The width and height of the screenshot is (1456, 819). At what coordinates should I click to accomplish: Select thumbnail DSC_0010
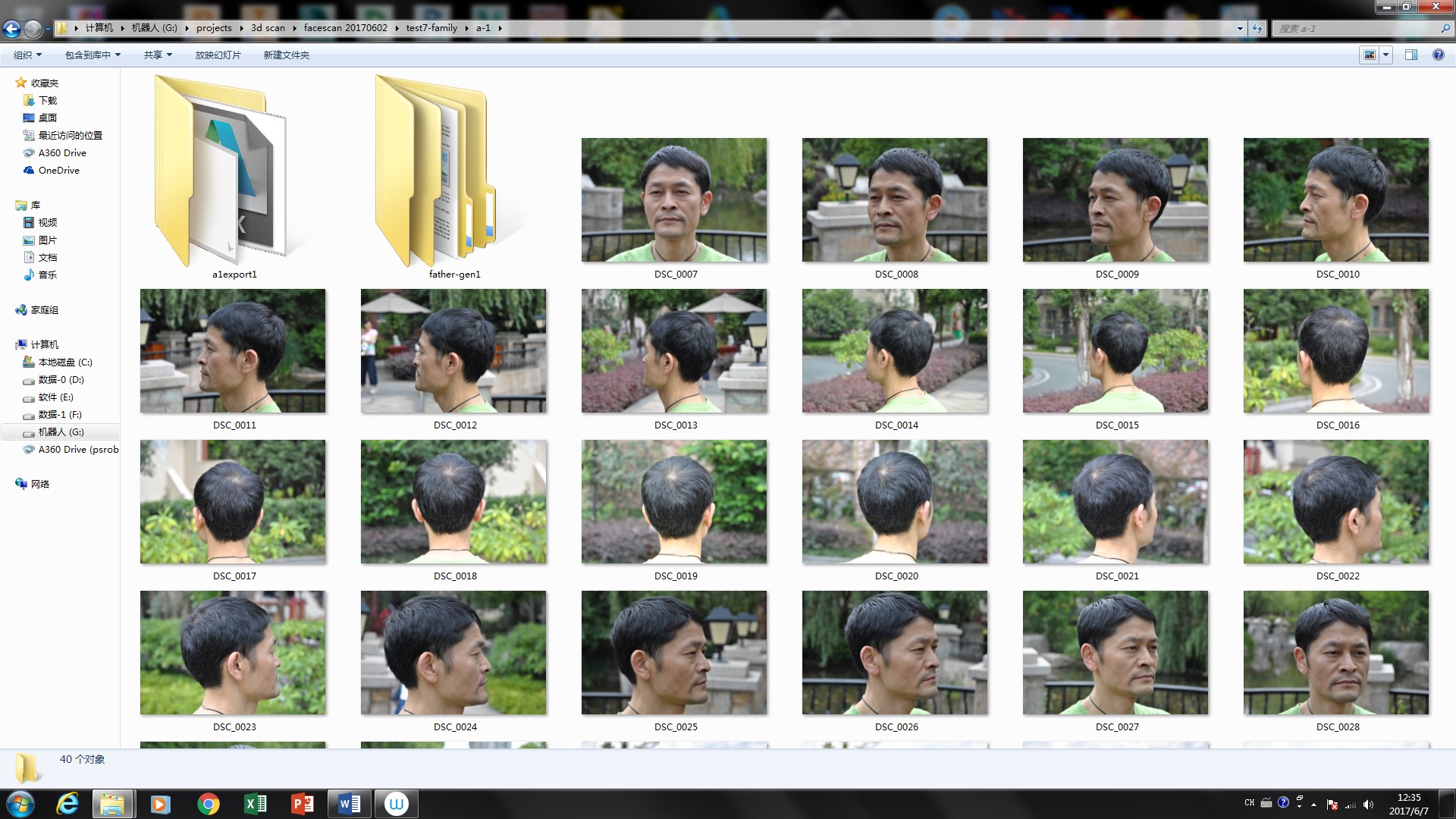click(1336, 200)
